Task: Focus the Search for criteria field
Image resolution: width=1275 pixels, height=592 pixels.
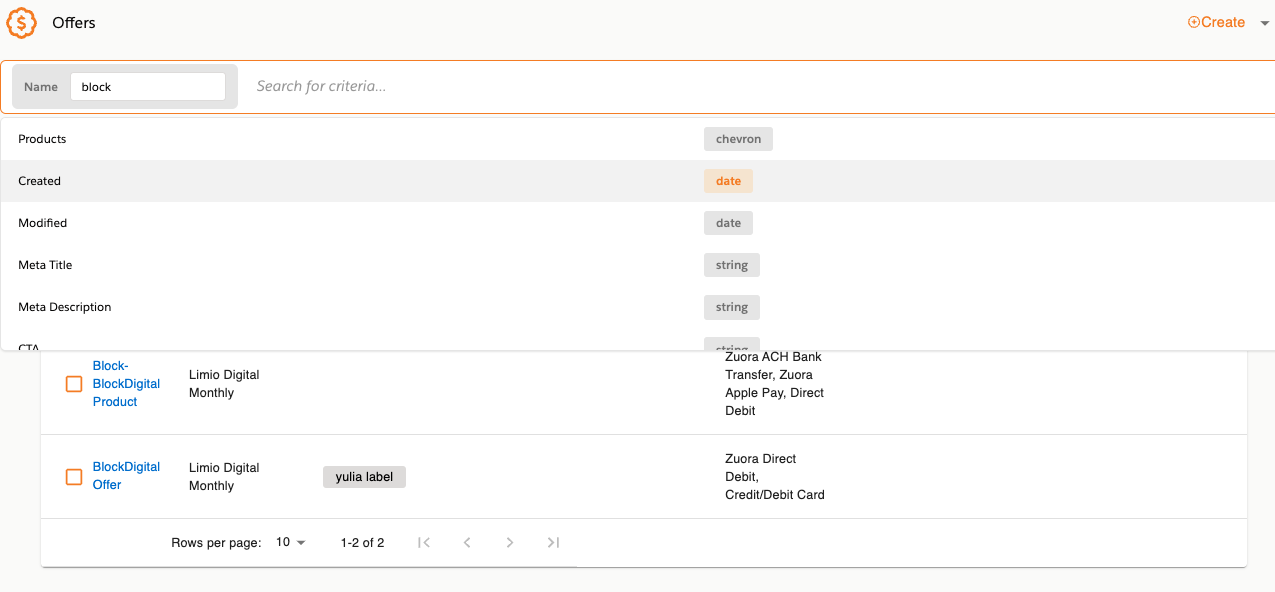Action: tap(760, 87)
